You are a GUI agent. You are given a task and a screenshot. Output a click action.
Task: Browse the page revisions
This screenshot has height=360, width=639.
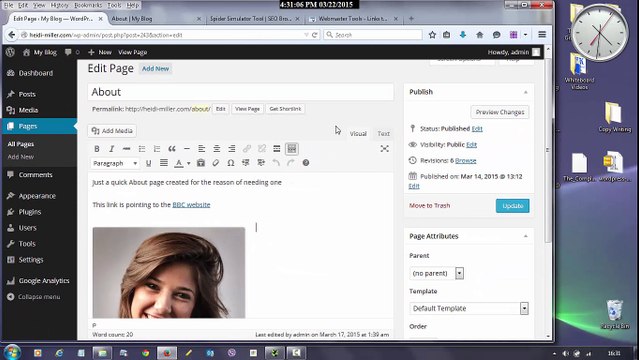point(465,161)
